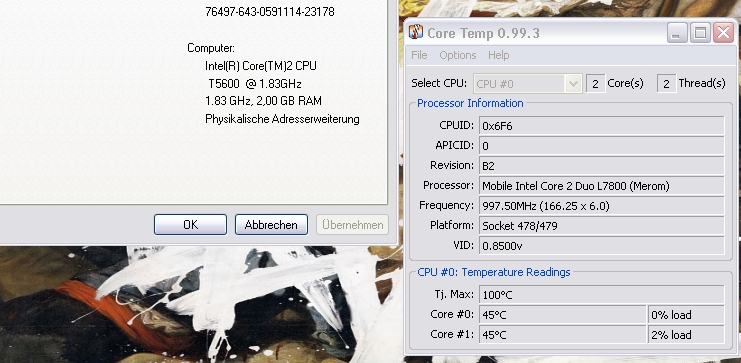Click the Core #0 load value 0% load
Screen dimensions: 741x363
pyautogui.click(x=686, y=315)
